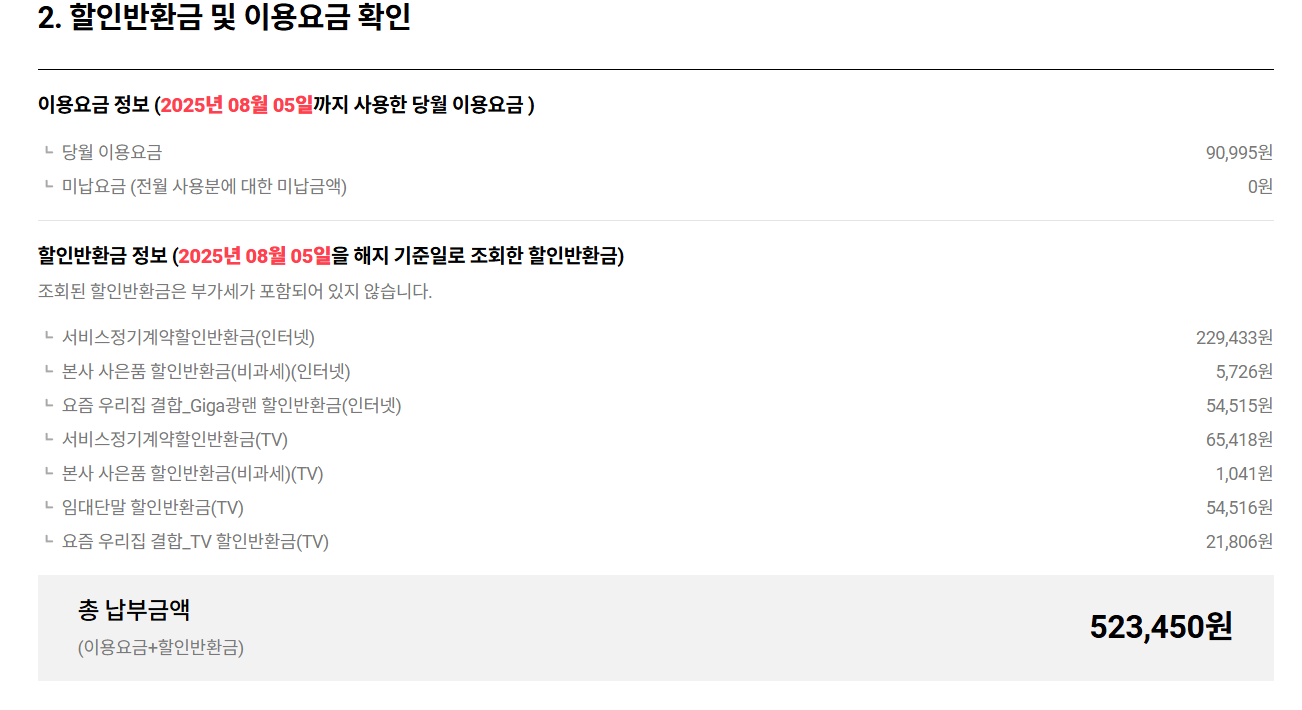Click the 54,515원 amount

(x=1239, y=405)
